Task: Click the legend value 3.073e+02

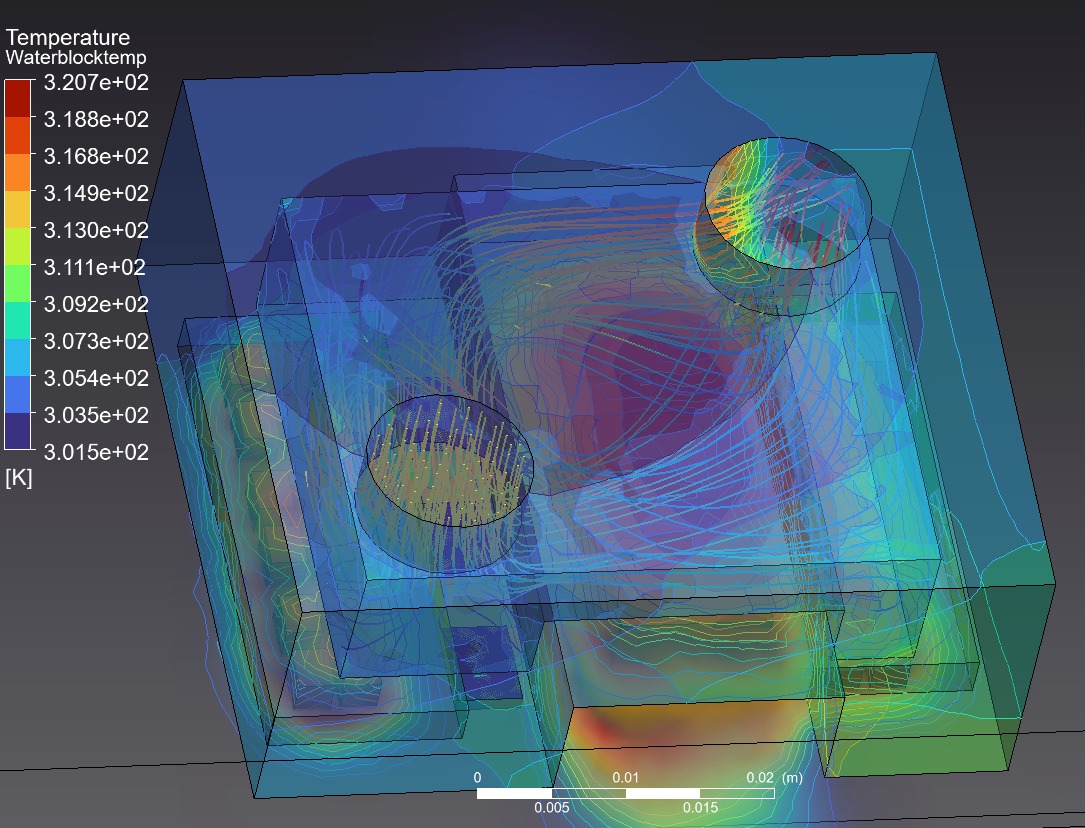Action: pos(96,341)
